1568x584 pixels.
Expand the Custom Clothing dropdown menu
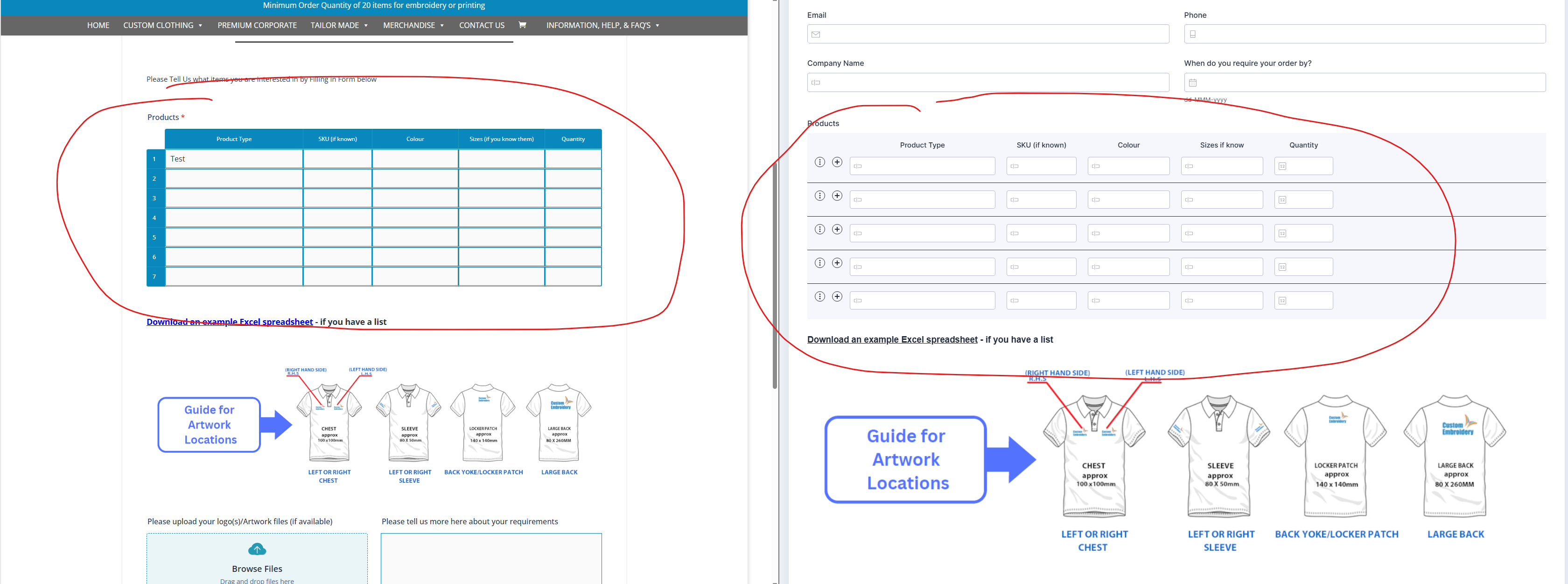click(x=162, y=25)
